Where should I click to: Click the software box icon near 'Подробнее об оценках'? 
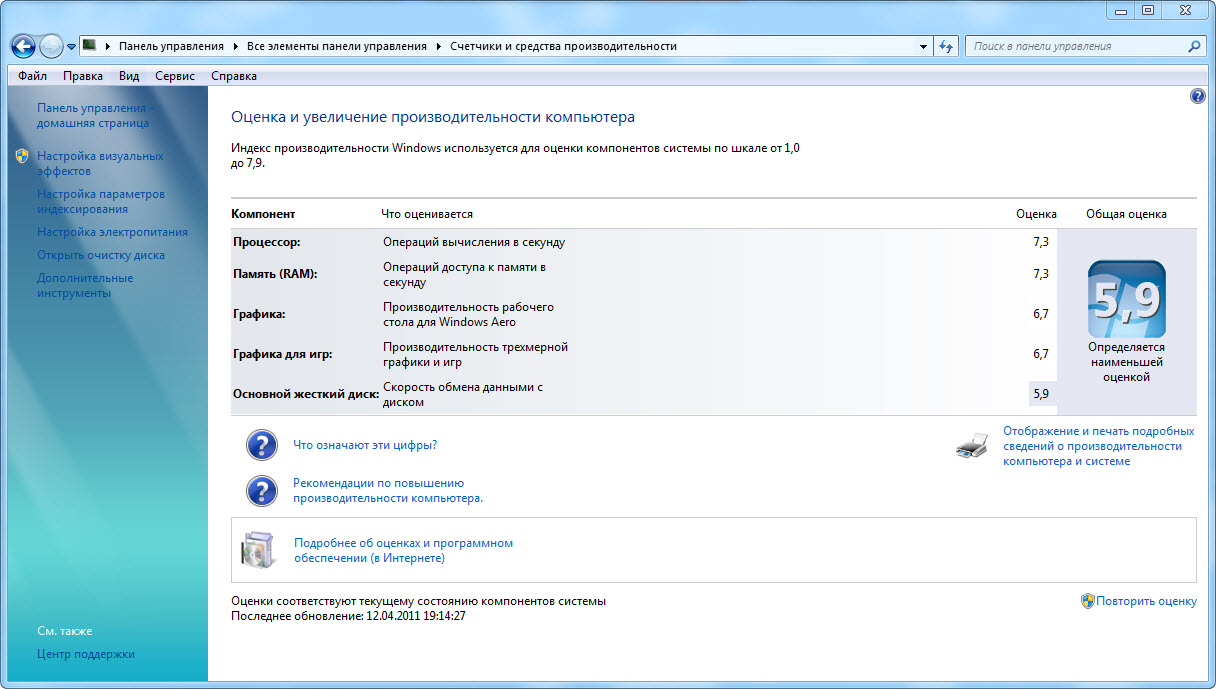[x=257, y=549]
